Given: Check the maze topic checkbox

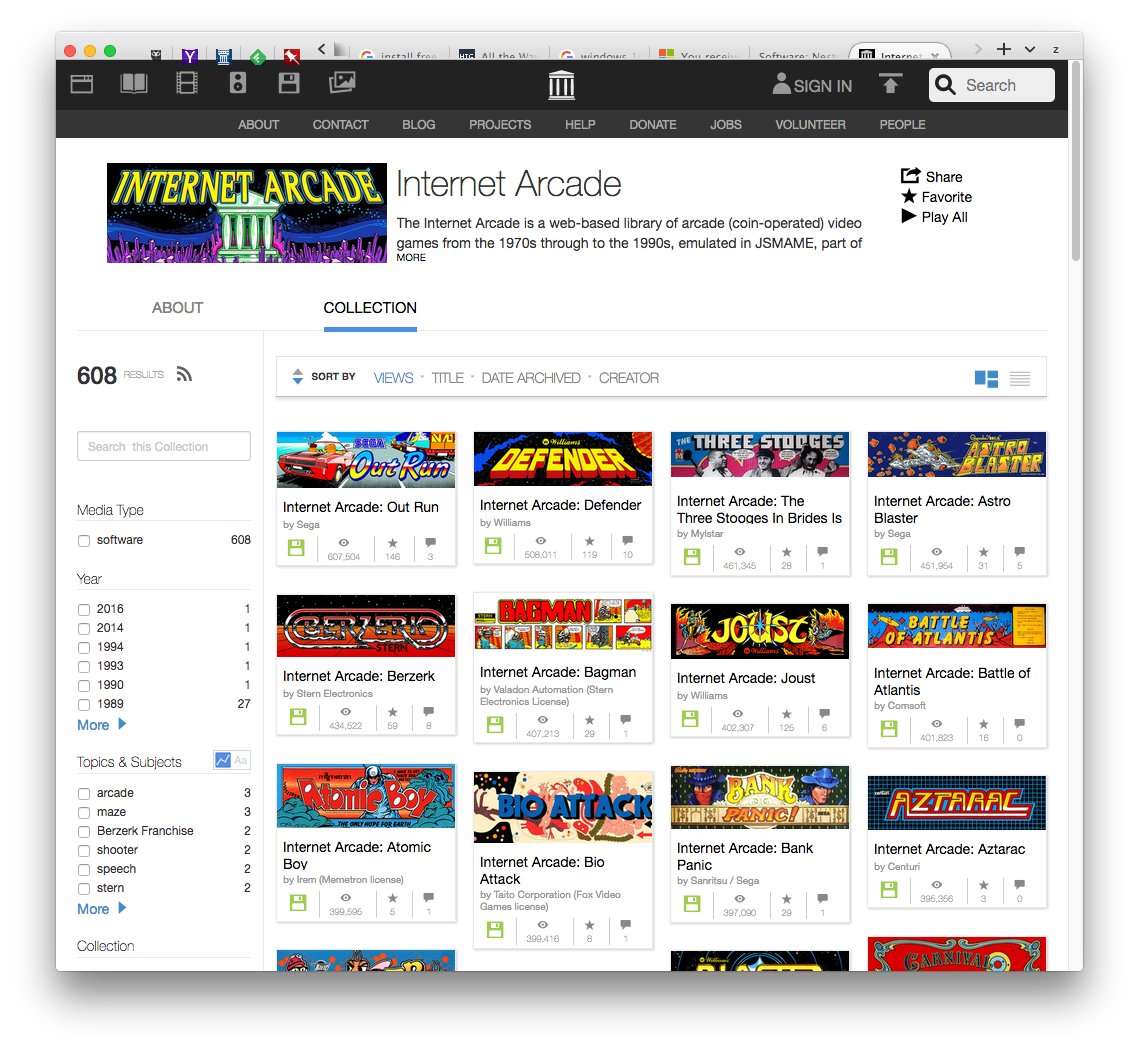Looking at the screenshot, I should [84, 813].
